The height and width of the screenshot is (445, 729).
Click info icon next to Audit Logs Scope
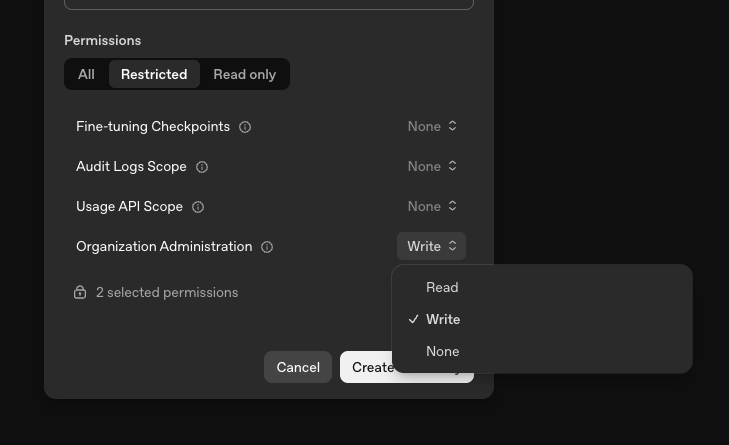[x=202, y=167]
